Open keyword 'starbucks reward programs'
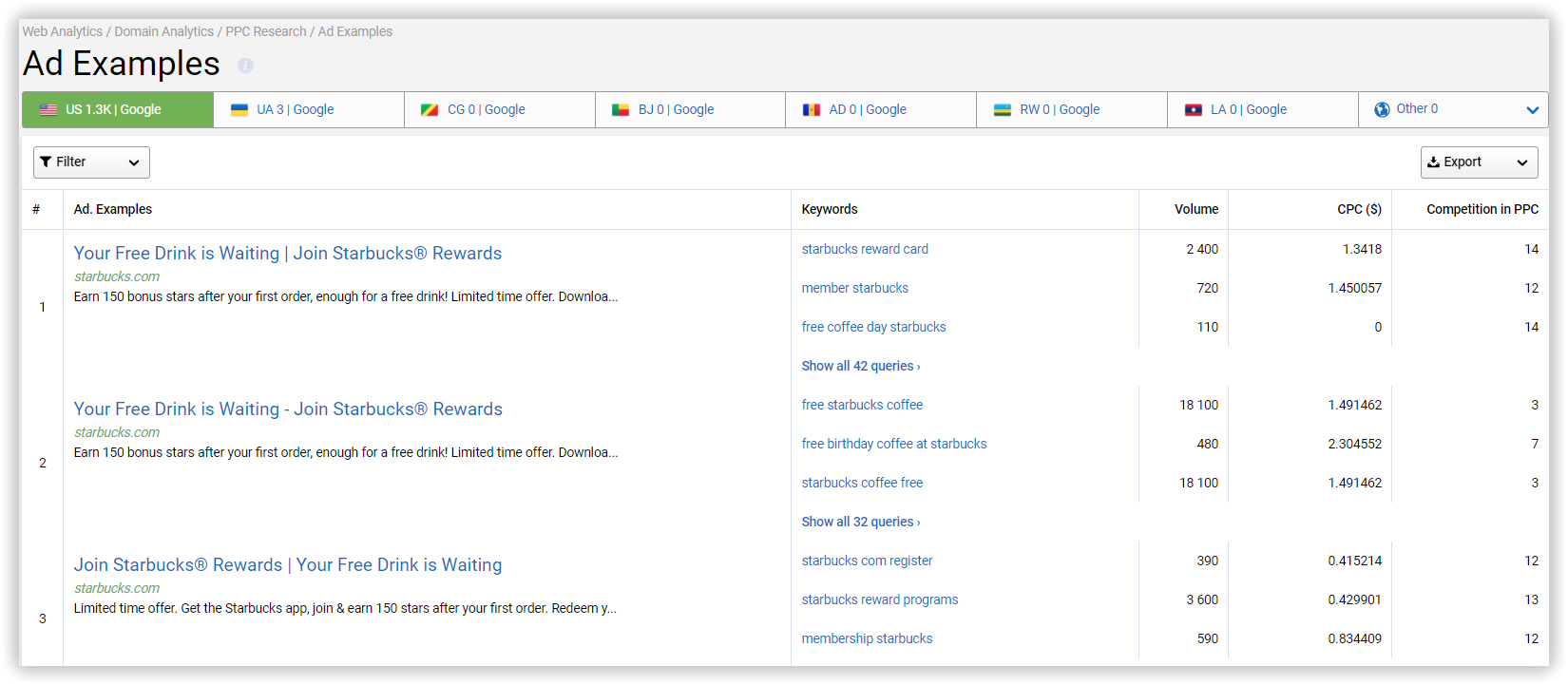1568x685 pixels. (x=880, y=599)
